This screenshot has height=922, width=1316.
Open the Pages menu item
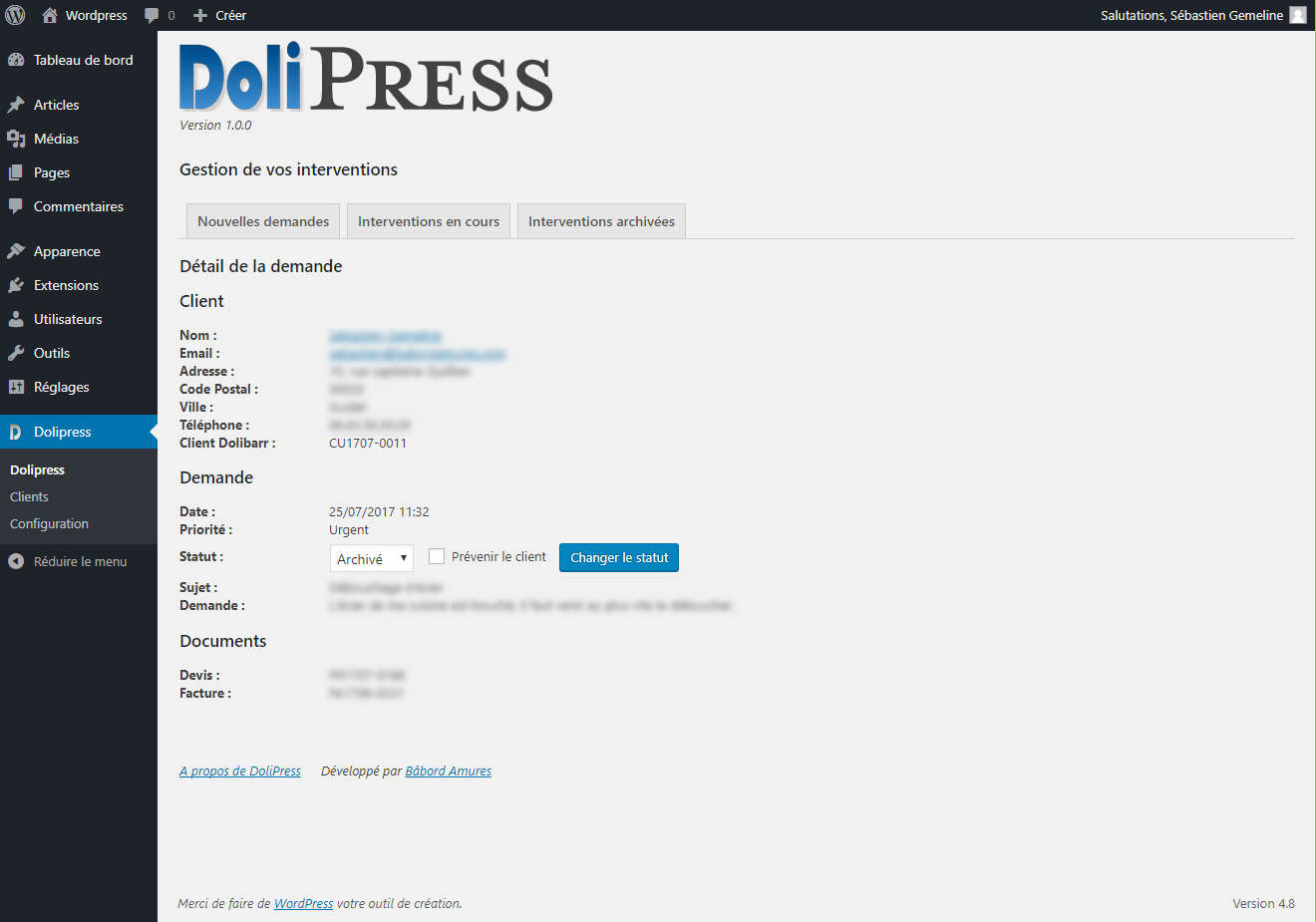point(79,172)
